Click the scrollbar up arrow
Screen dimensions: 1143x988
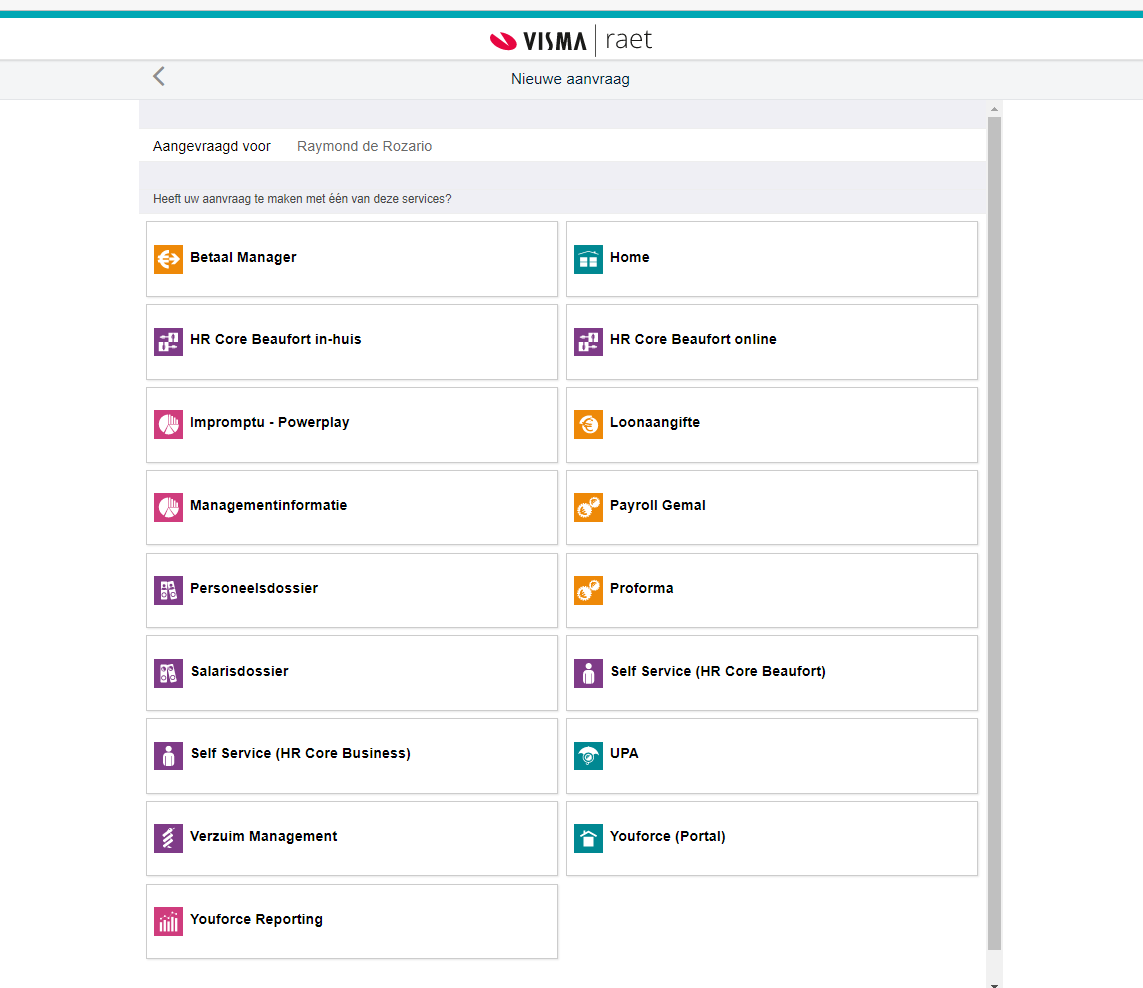pyautogui.click(x=994, y=109)
